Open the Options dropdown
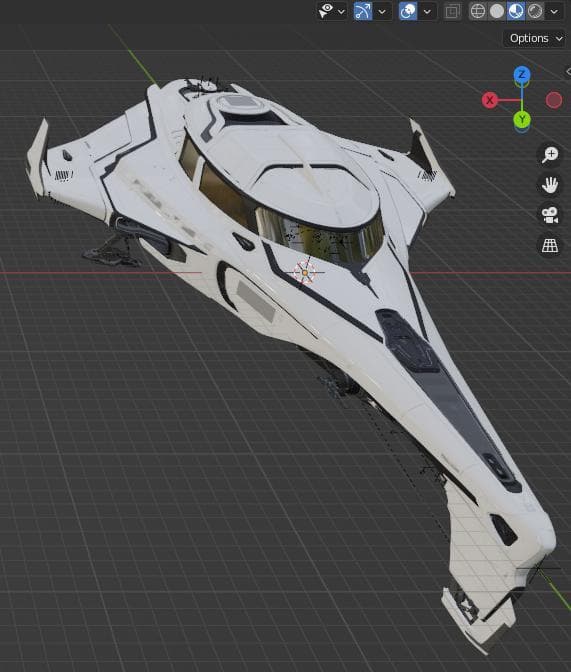 point(535,39)
